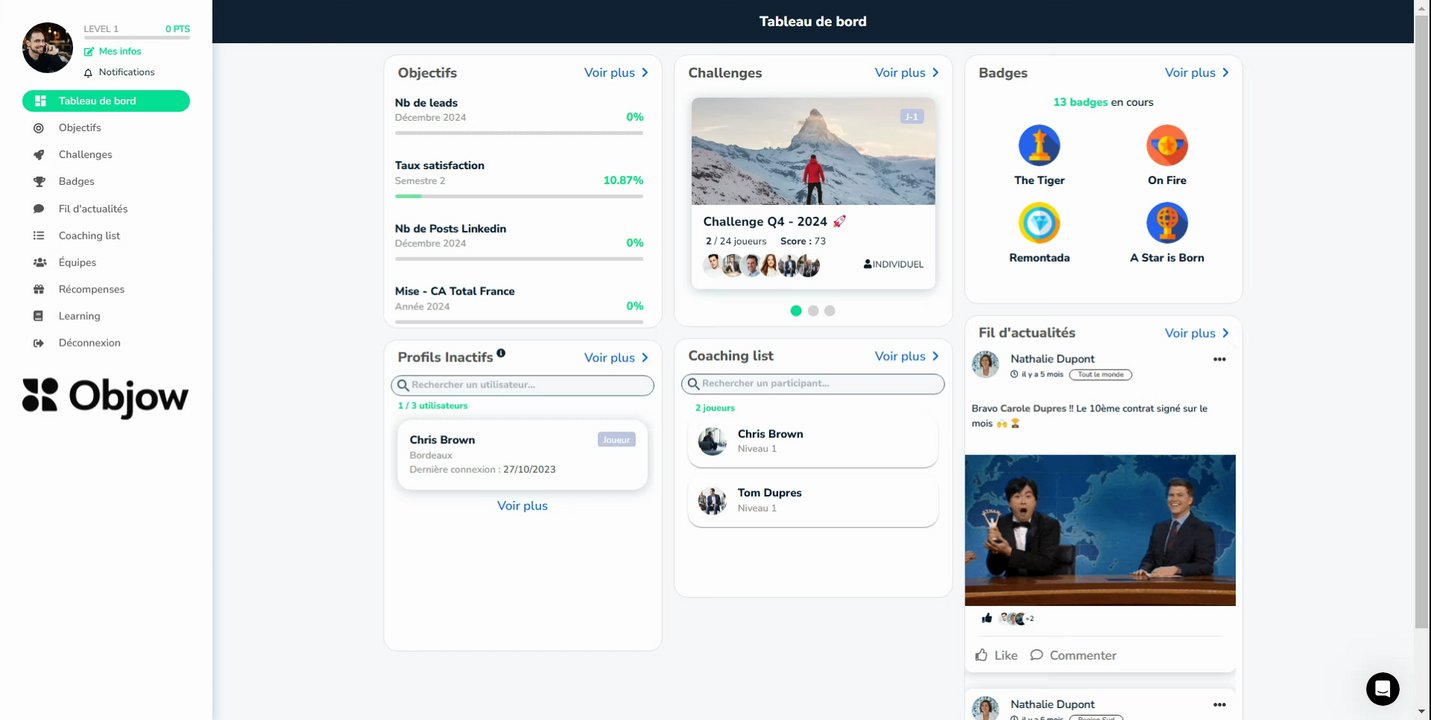This screenshot has height=720, width=1431.
Task: Click the Nb de Posts Linkedin objective
Action: pos(519,243)
